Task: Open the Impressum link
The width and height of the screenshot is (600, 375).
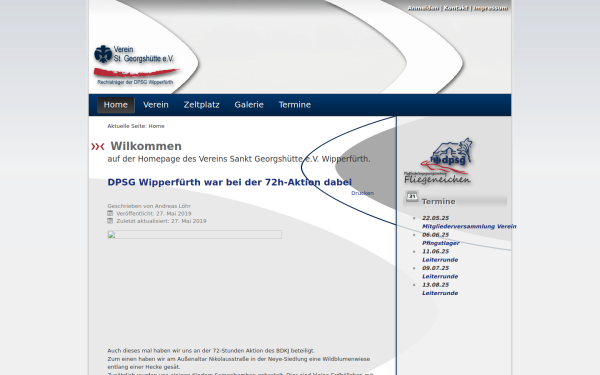Action: pos(491,8)
